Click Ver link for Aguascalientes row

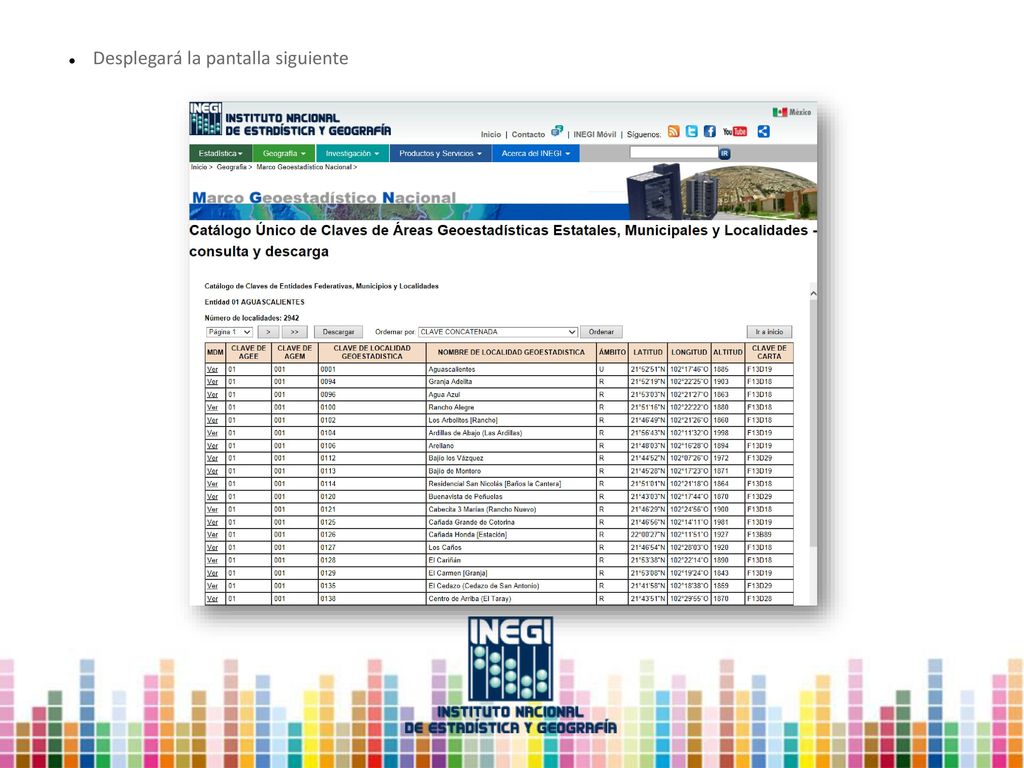tap(212, 370)
